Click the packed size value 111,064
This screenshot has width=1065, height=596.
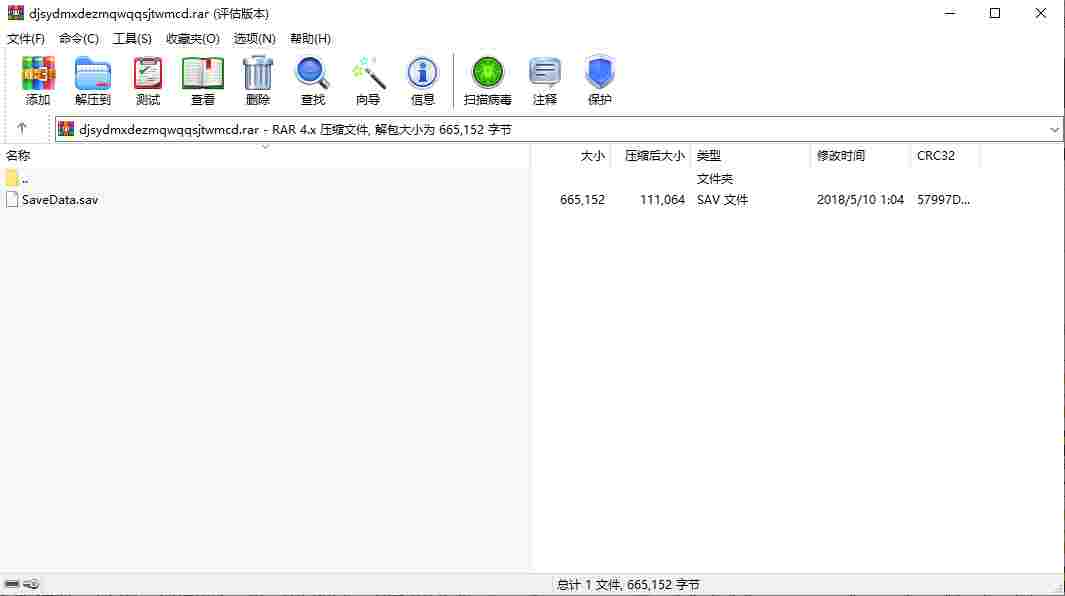[x=662, y=200]
